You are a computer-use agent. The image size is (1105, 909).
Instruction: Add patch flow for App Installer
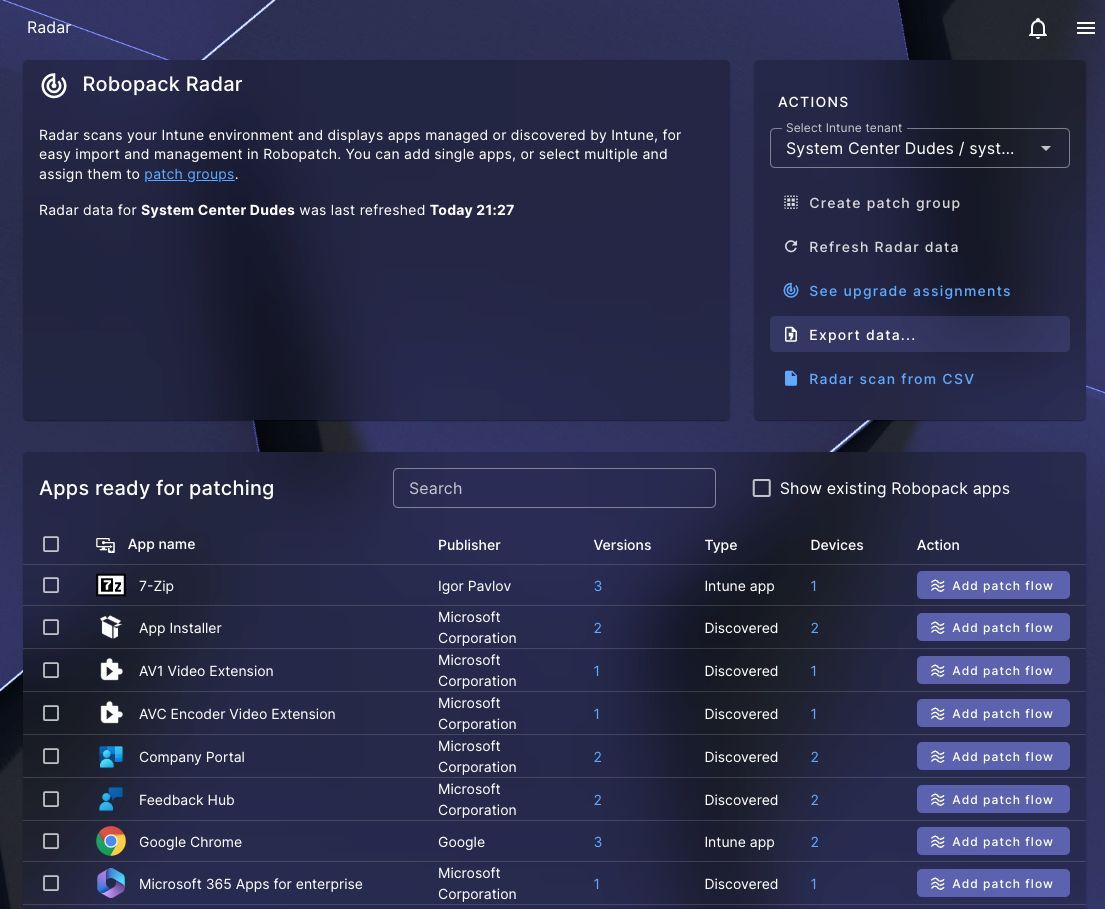992,627
